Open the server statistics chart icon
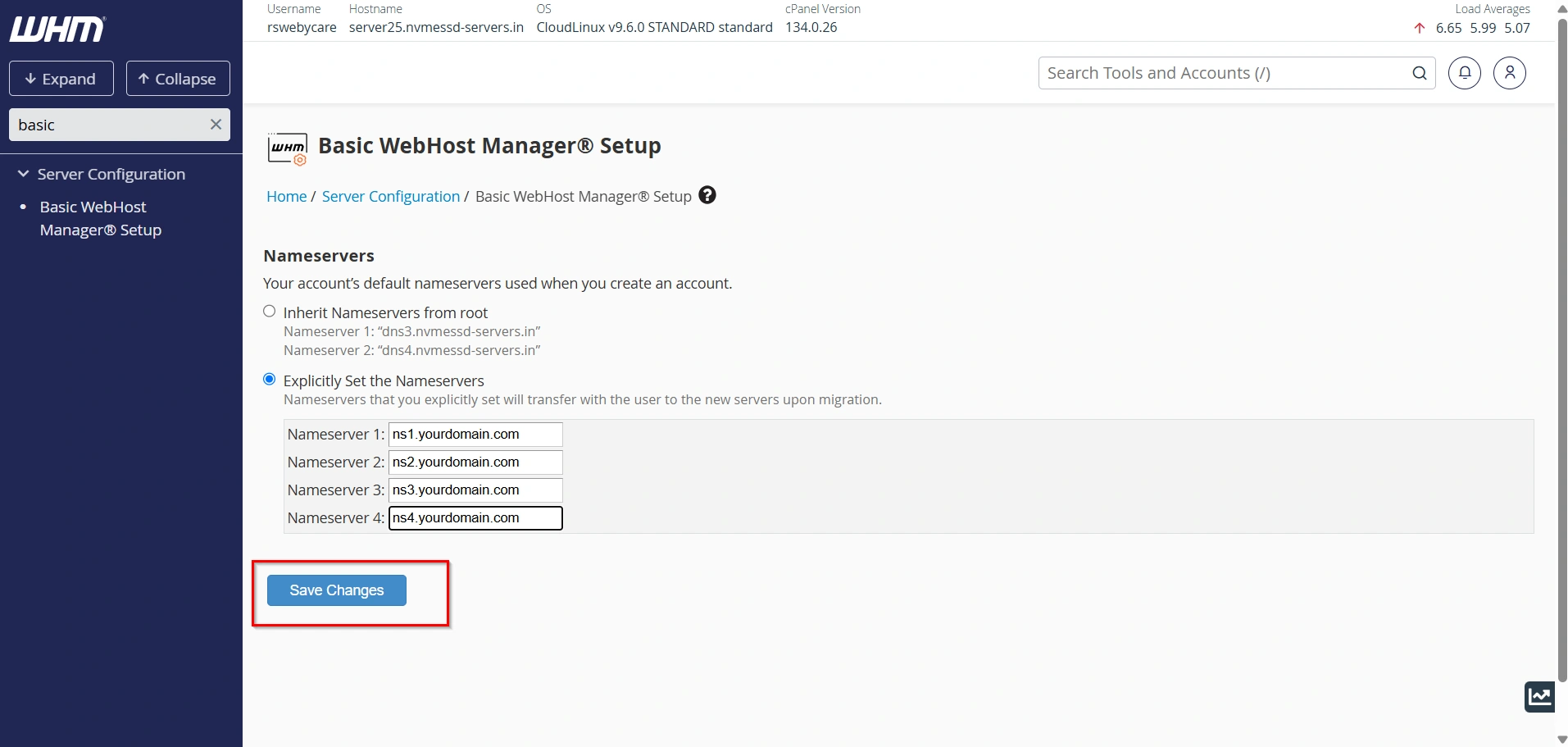Screen dimensions: 1568x747 pyautogui.click(x=1539, y=697)
